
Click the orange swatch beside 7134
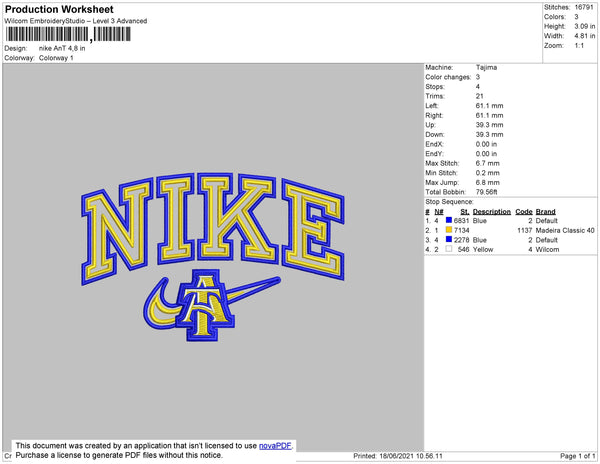click(449, 230)
